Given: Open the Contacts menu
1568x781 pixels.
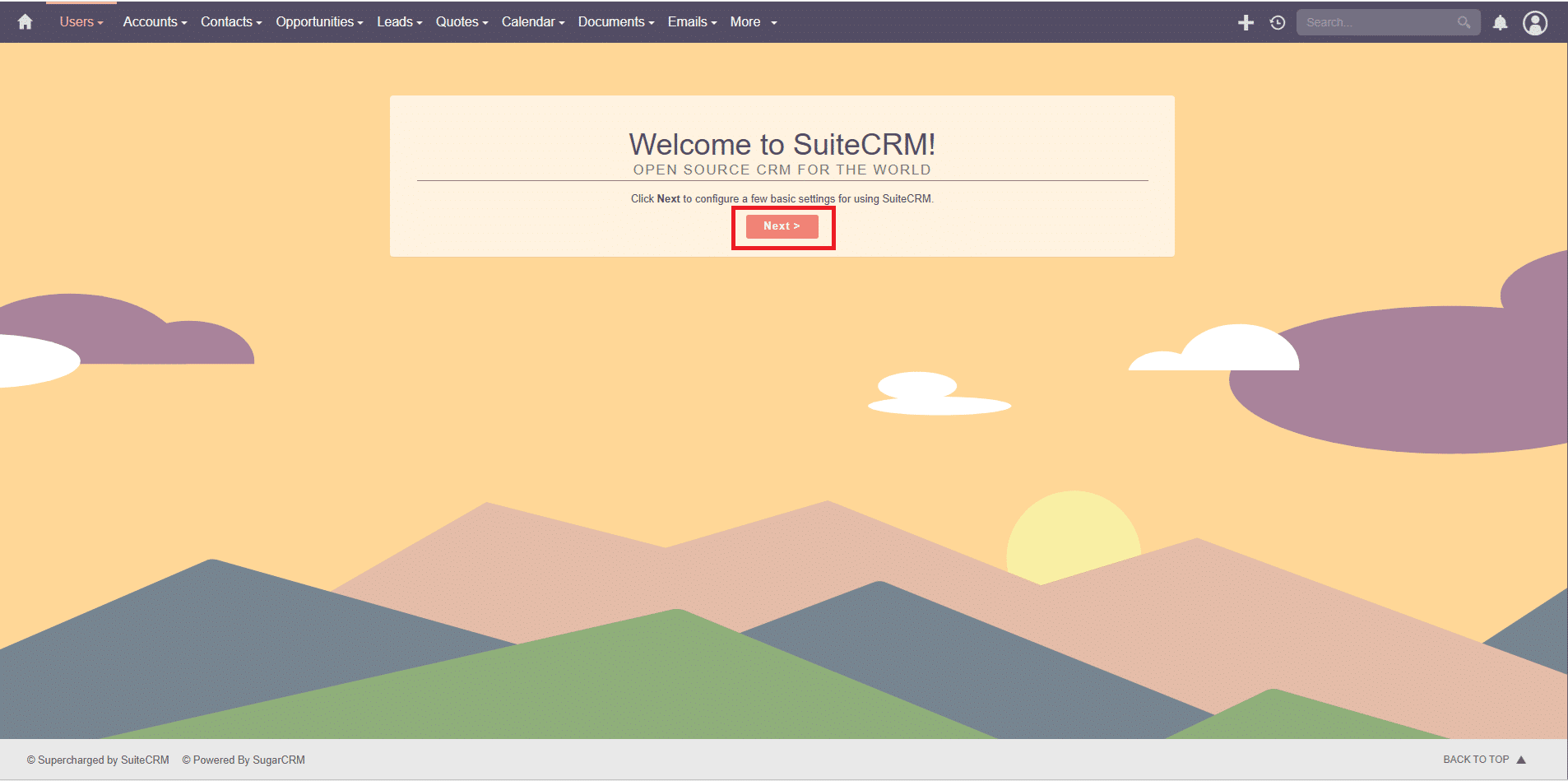Looking at the screenshot, I should tap(231, 22).
